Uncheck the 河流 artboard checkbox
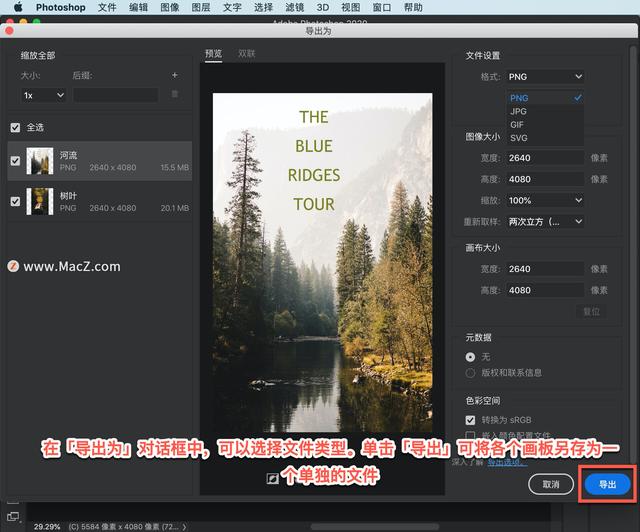 point(15,161)
